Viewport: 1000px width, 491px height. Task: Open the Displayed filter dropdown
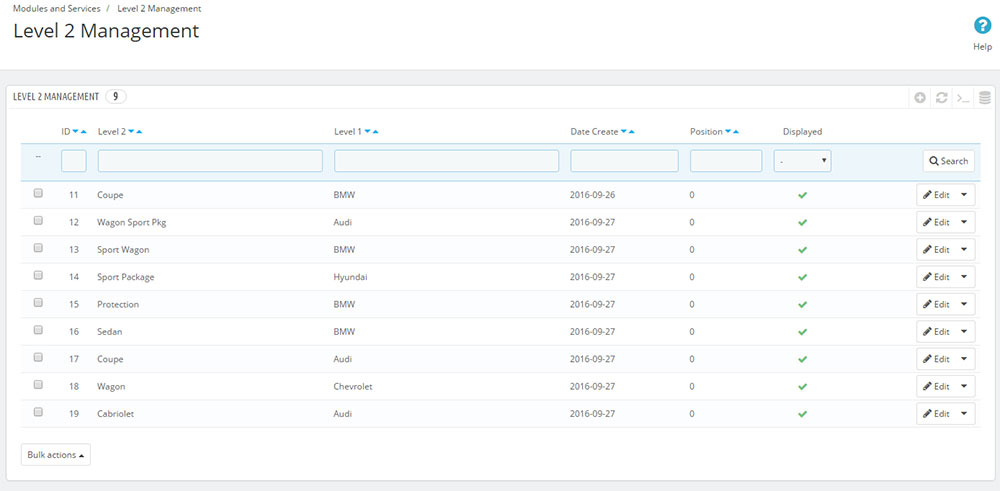click(802, 161)
